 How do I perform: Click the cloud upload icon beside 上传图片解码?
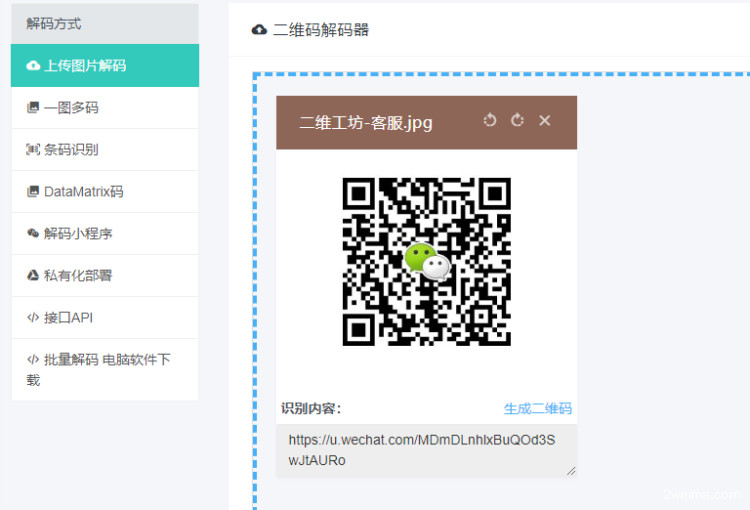tap(33, 66)
